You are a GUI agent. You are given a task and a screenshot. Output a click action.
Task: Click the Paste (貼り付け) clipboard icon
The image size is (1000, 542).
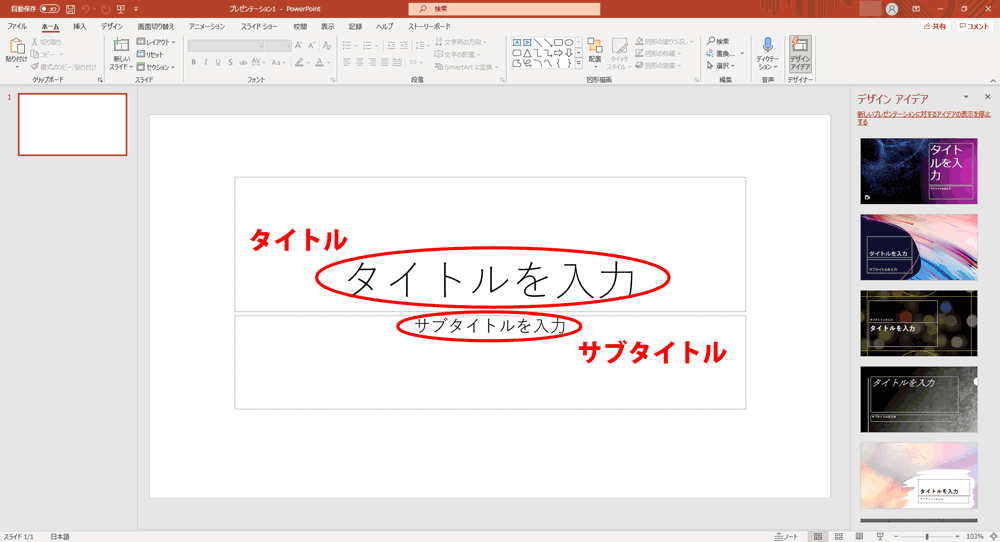tap(17, 47)
